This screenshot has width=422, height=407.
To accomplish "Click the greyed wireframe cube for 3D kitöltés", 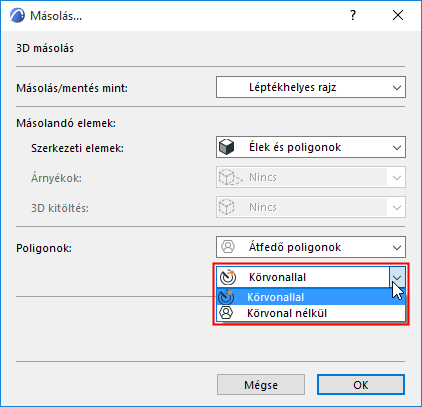I will click(227, 207).
